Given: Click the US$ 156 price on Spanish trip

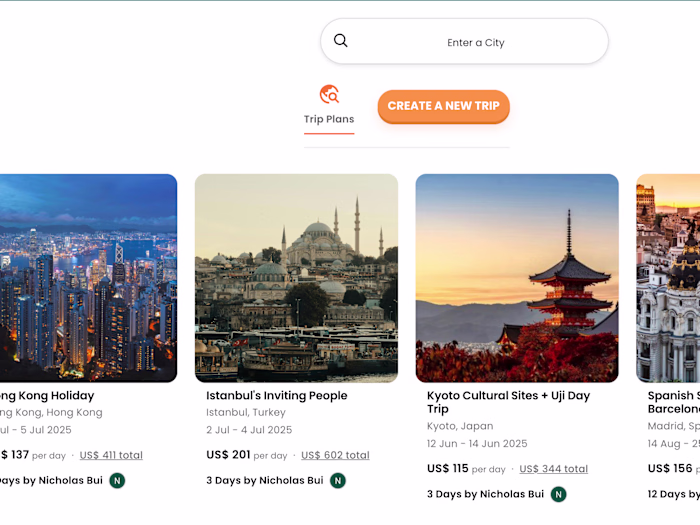Looking at the screenshot, I should pos(670,468).
